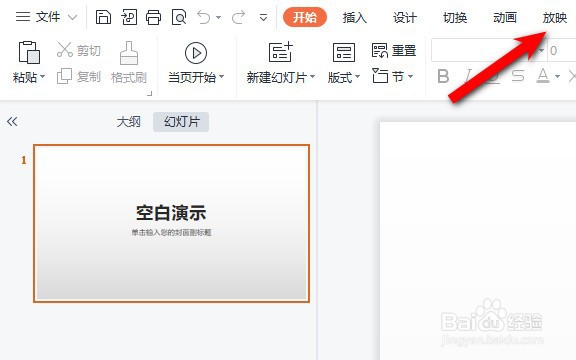Toggle Bold formatting
This screenshot has width=576, height=360.
click(x=443, y=76)
